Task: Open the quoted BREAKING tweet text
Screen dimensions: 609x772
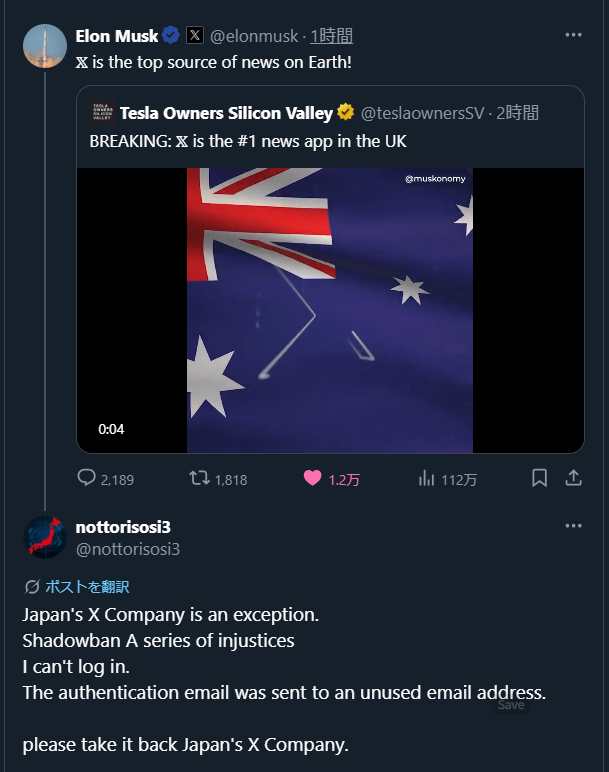Action: [x=248, y=141]
